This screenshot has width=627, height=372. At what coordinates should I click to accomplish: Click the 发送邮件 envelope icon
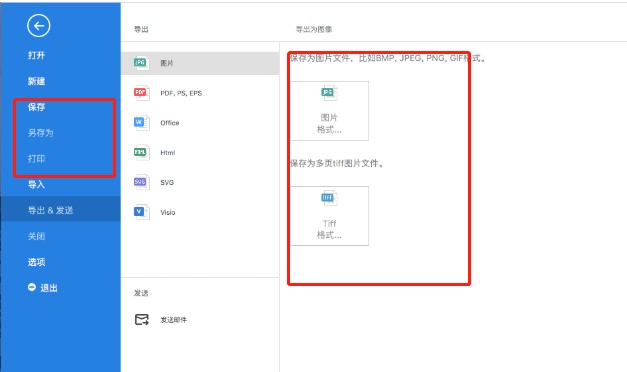(142, 320)
